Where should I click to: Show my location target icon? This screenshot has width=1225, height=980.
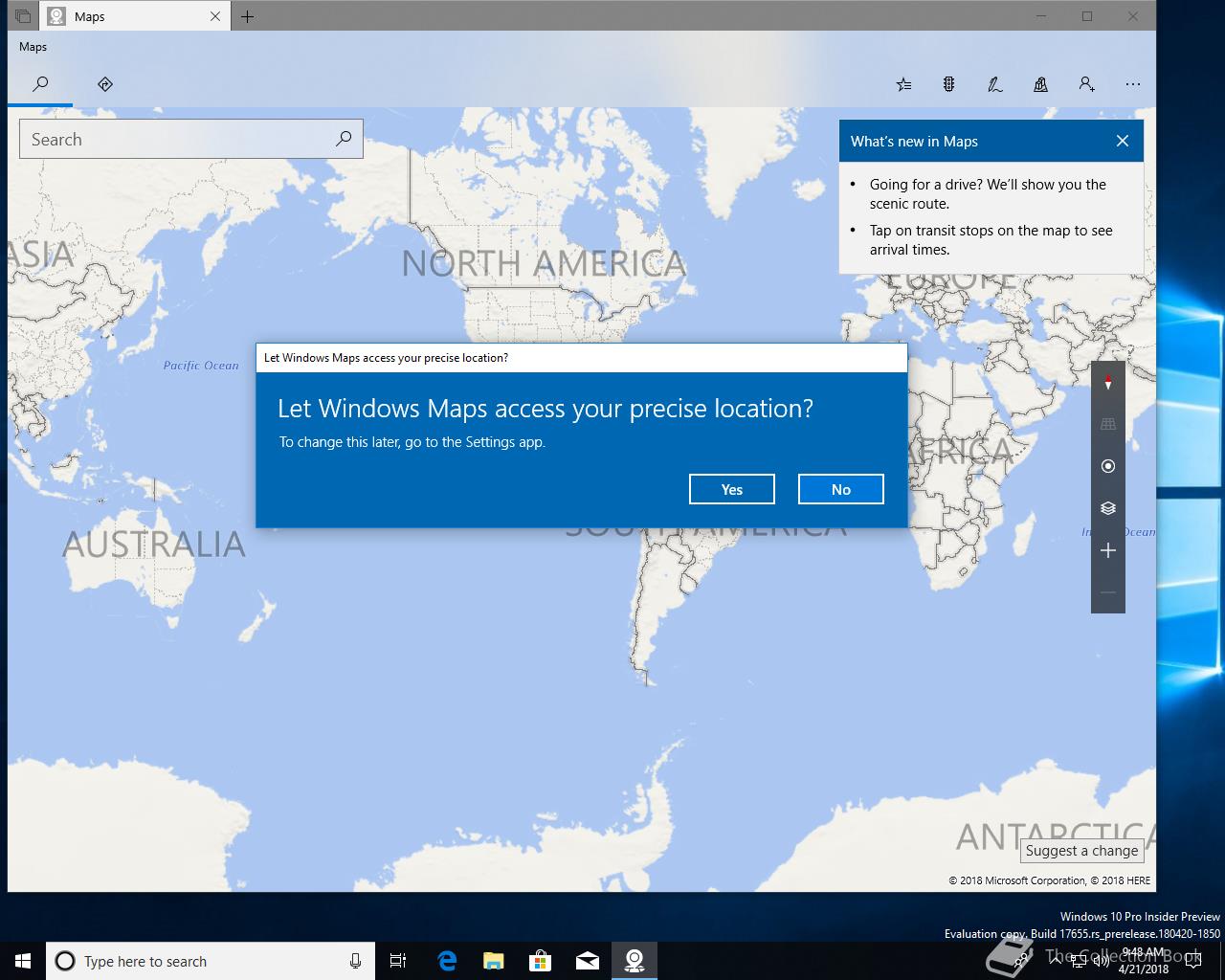(x=1108, y=466)
